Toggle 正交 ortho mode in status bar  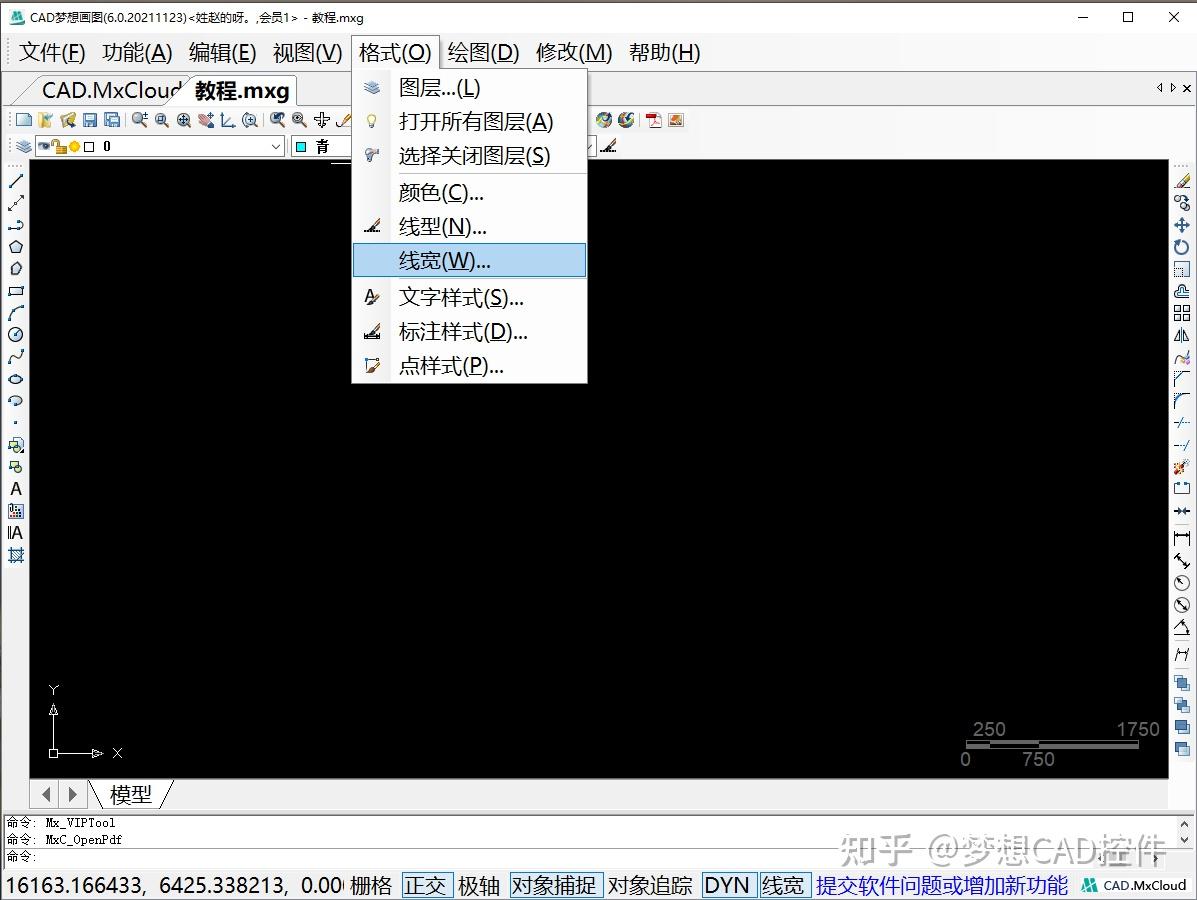[426, 885]
